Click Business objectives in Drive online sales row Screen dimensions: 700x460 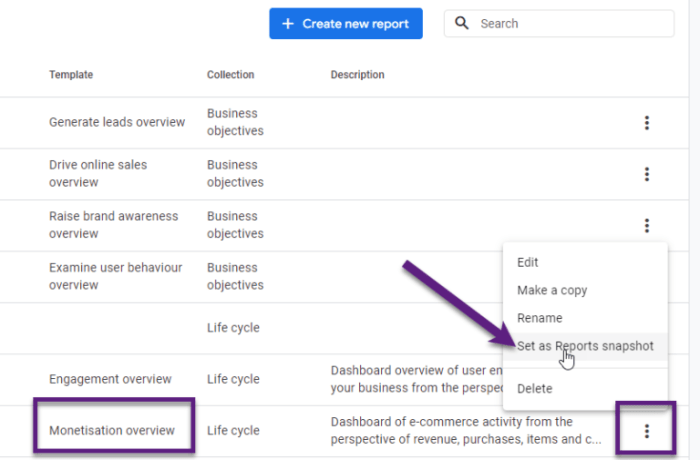(235, 173)
